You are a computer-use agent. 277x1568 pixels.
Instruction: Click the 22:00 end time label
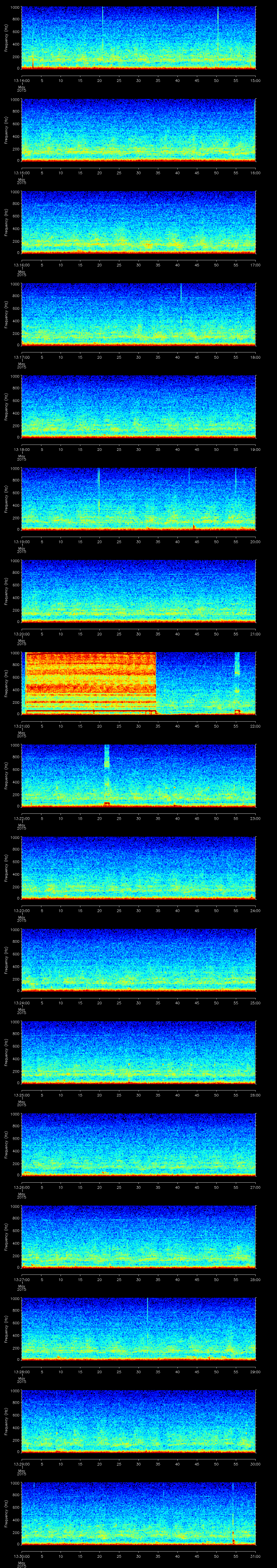click(256, 726)
